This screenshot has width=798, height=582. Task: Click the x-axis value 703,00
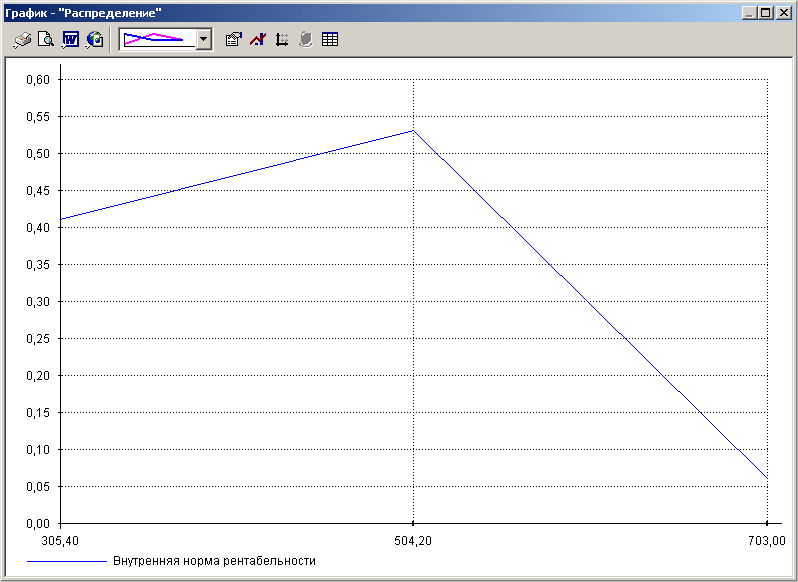767,540
